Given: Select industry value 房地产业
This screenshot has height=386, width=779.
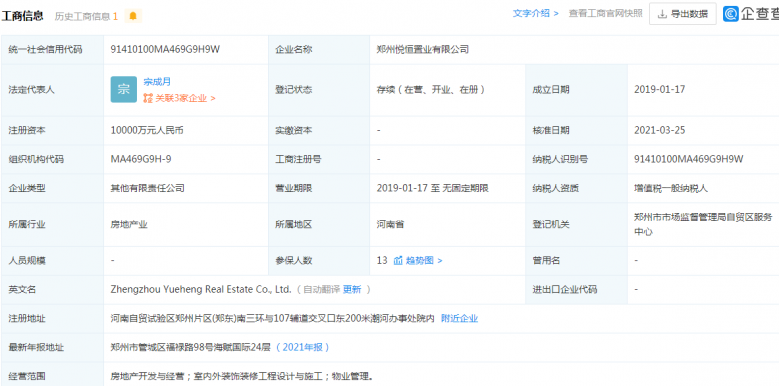Looking at the screenshot, I should pos(129,224).
